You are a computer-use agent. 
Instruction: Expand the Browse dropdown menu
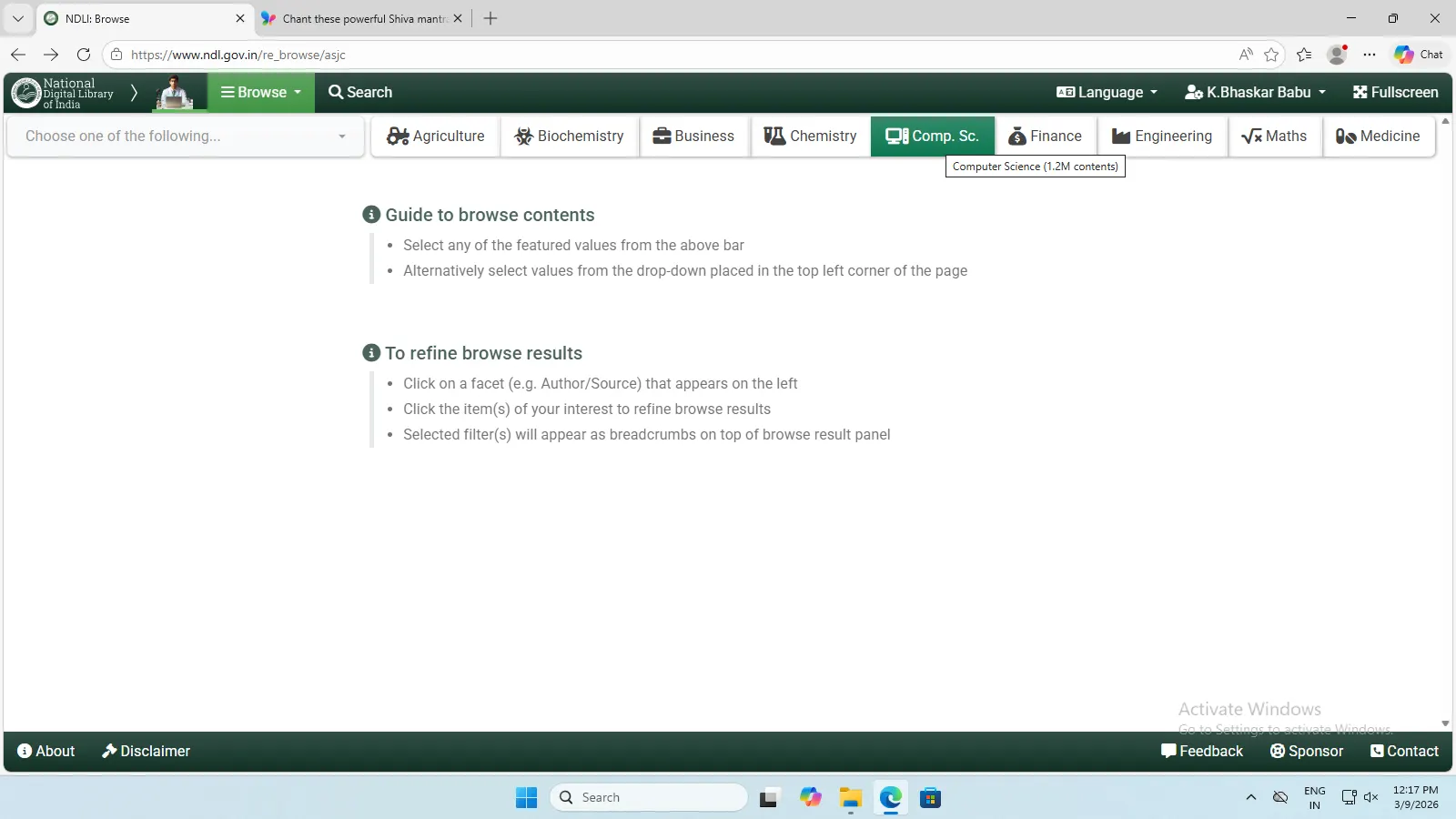(x=261, y=93)
